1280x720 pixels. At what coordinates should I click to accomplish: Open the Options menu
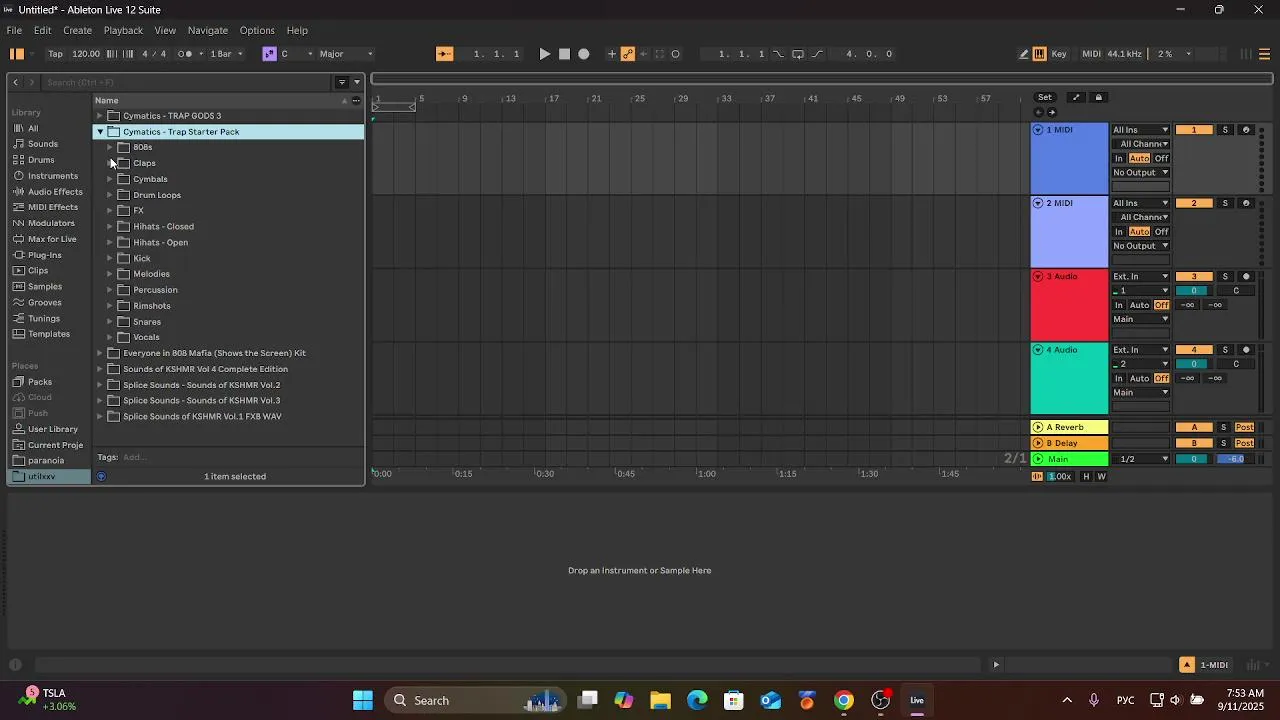tap(257, 30)
